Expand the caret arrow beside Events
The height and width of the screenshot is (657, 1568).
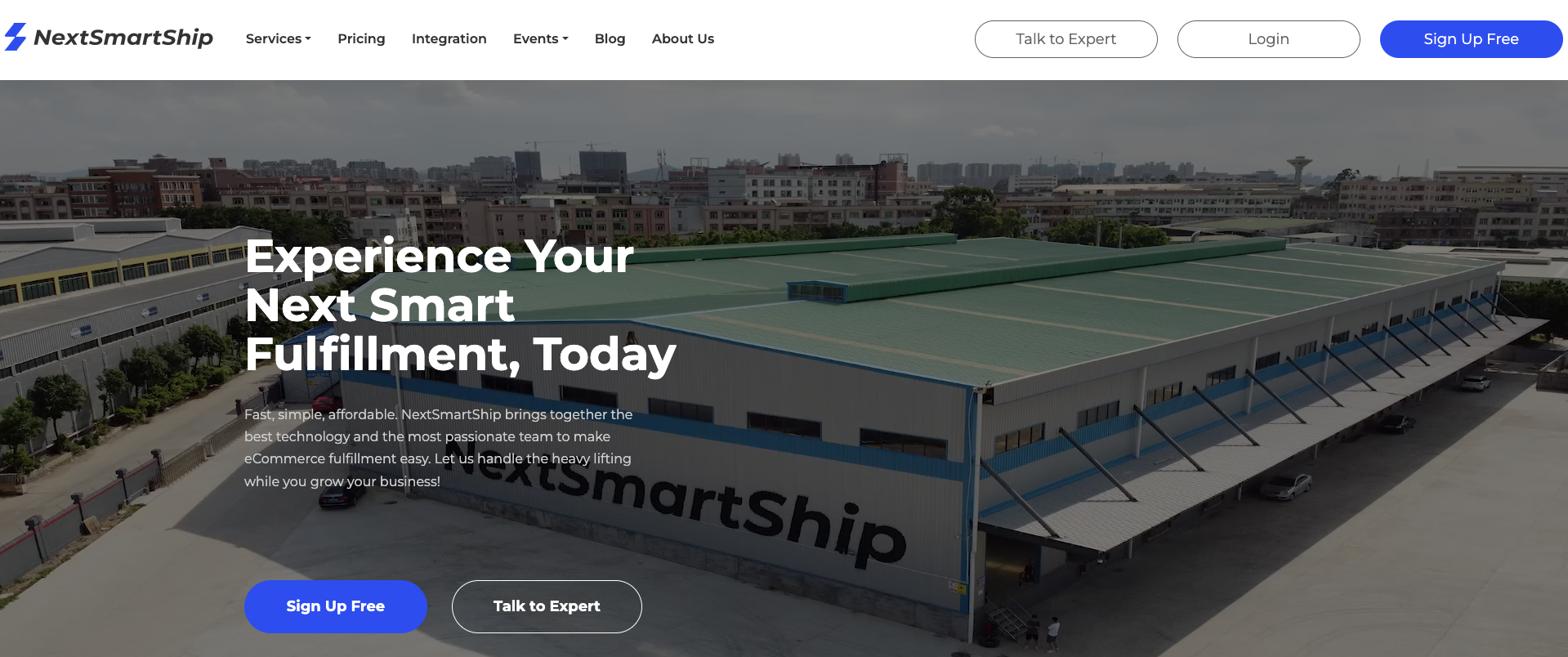[x=565, y=38]
